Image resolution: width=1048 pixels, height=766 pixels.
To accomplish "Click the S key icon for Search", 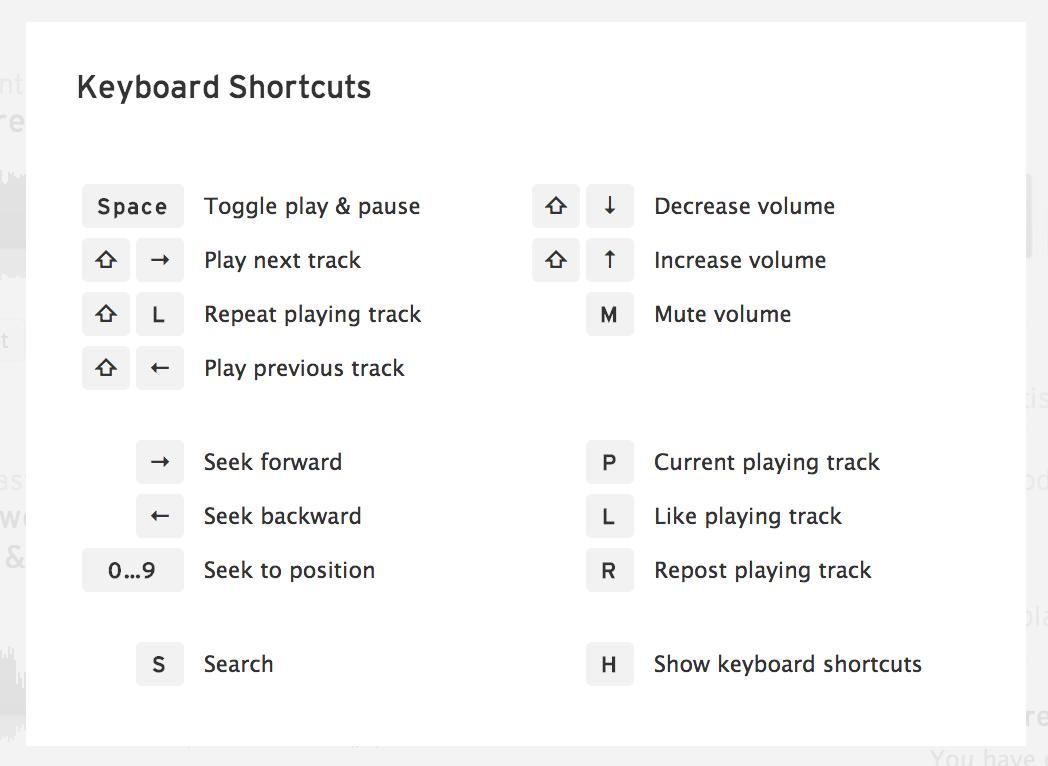I will click(x=160, y=664).
